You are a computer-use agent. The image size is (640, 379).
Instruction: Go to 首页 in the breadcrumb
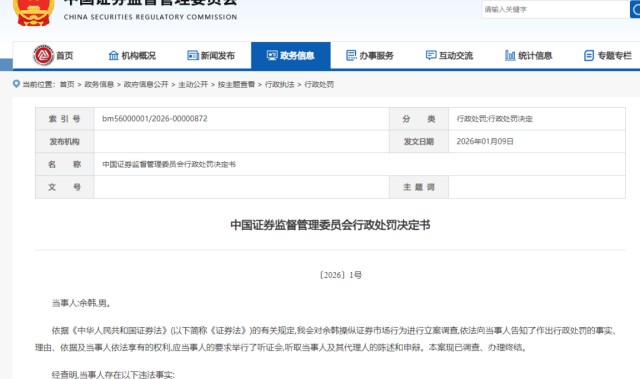(x=67, y=84)
